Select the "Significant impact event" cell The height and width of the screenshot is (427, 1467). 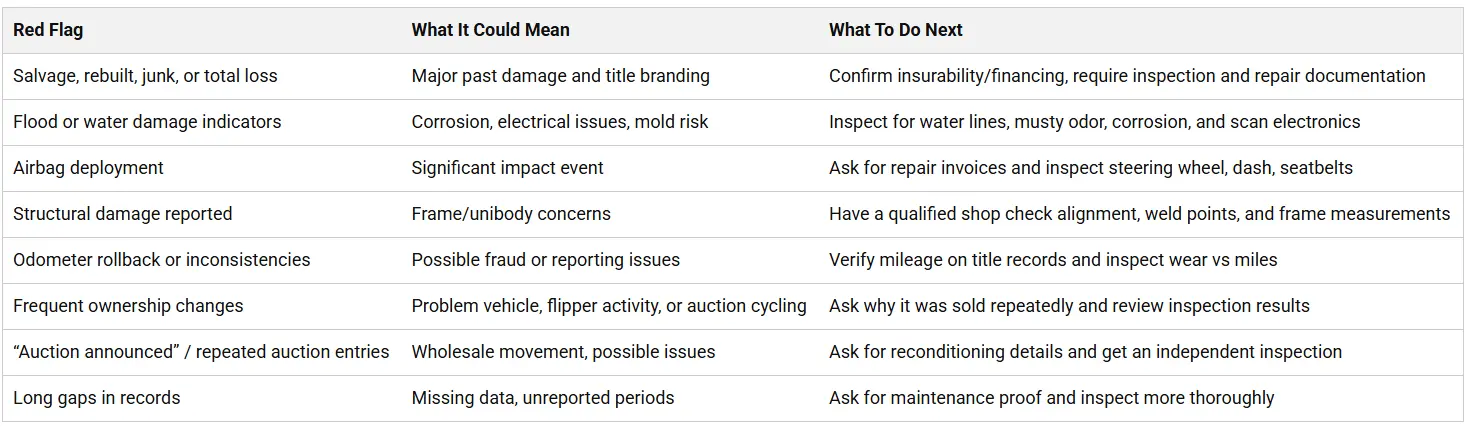pyautogui.click(x=507, y=168)
